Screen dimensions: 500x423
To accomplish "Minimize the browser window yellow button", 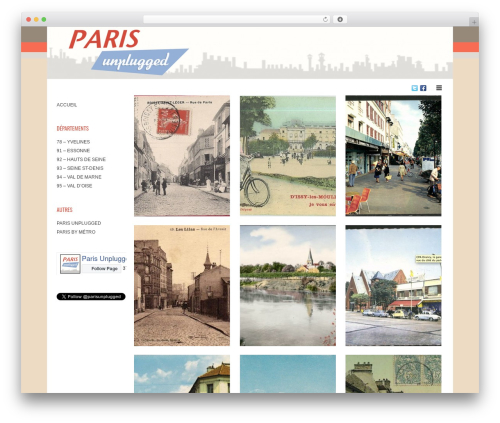I will (x=36, y=19).
